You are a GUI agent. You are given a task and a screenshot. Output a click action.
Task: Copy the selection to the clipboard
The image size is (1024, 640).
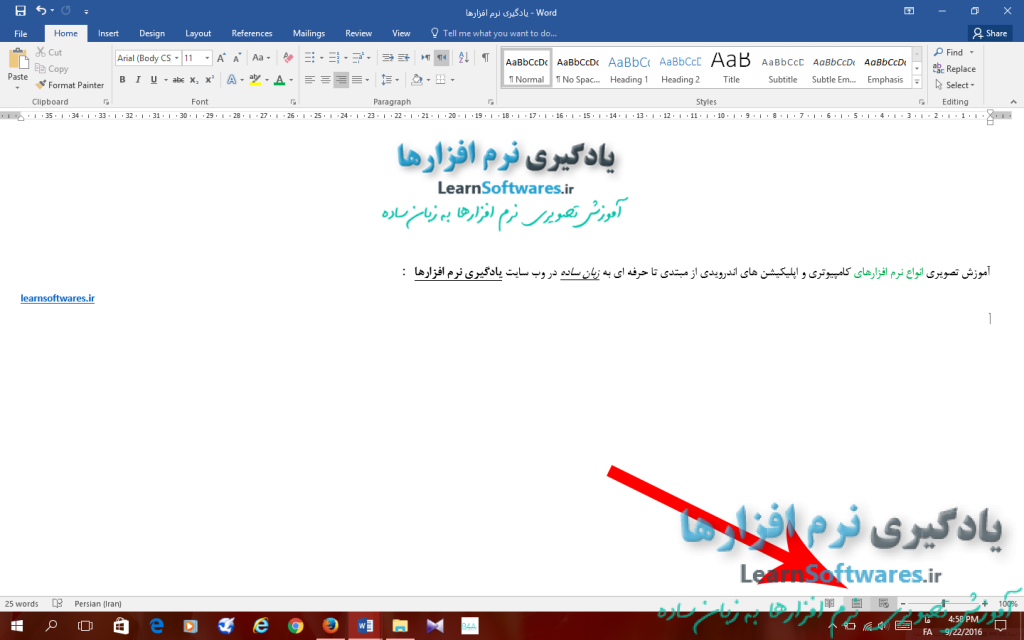coord(52,69)
